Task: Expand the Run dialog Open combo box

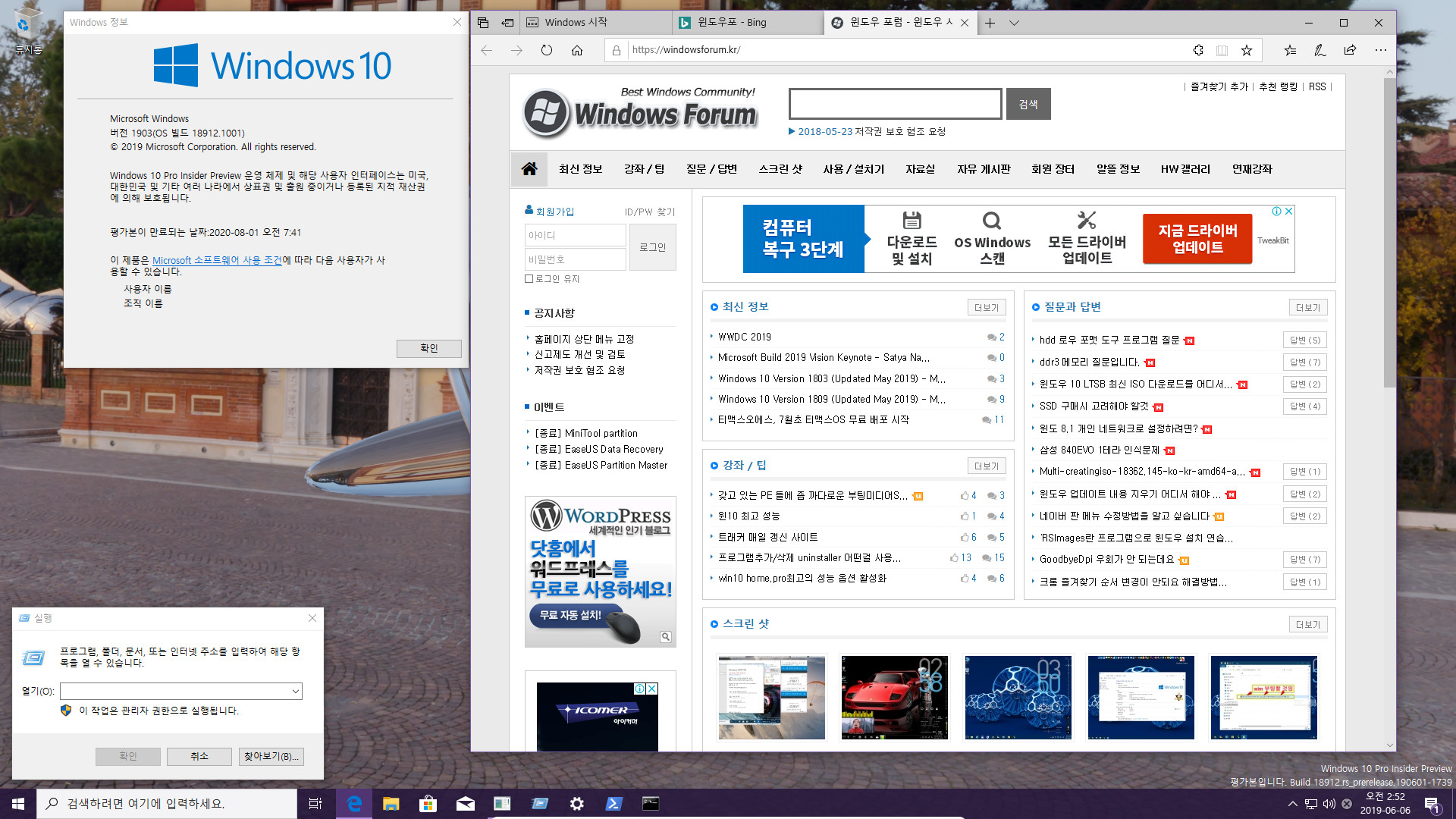Action: 295,691
